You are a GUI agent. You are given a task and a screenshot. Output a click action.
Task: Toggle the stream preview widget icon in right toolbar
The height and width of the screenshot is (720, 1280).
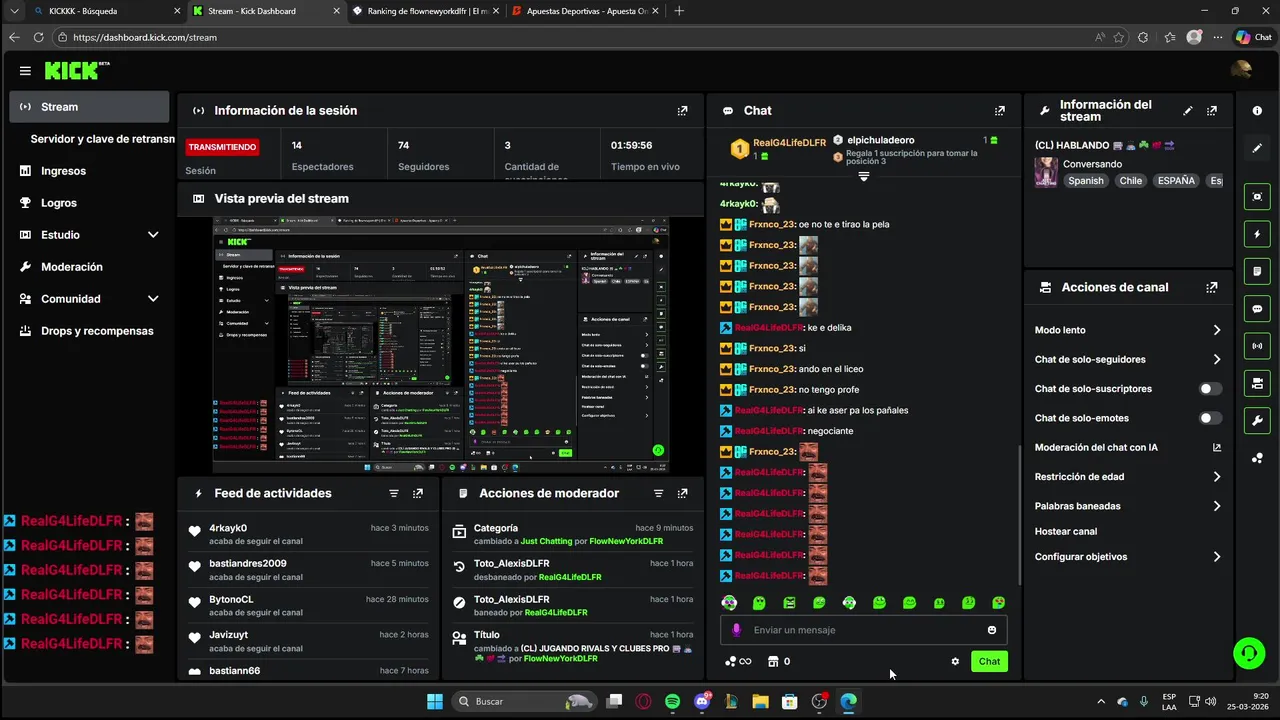pos(1257,197)
